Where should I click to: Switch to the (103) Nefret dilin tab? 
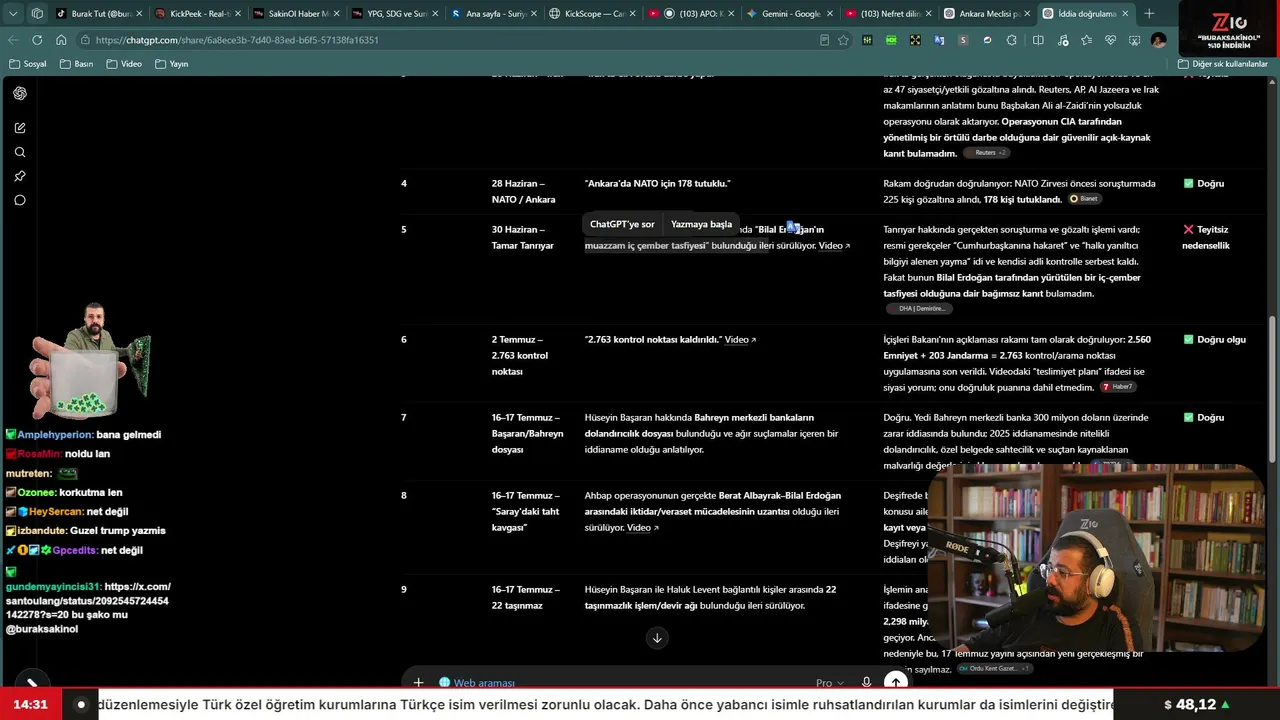(x=888, y=14)
